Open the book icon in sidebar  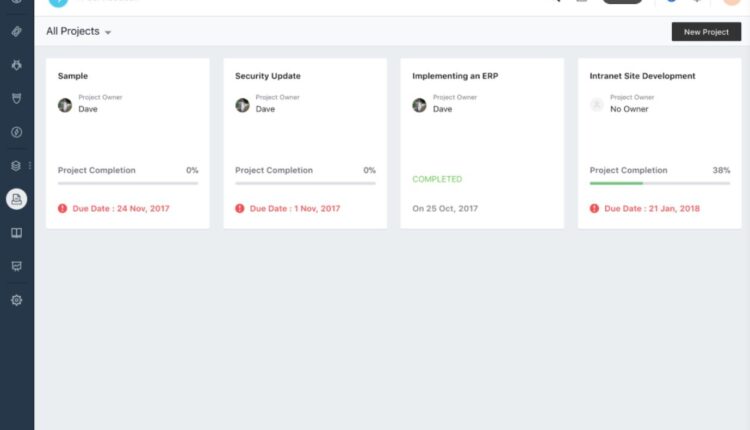[16, 233]
